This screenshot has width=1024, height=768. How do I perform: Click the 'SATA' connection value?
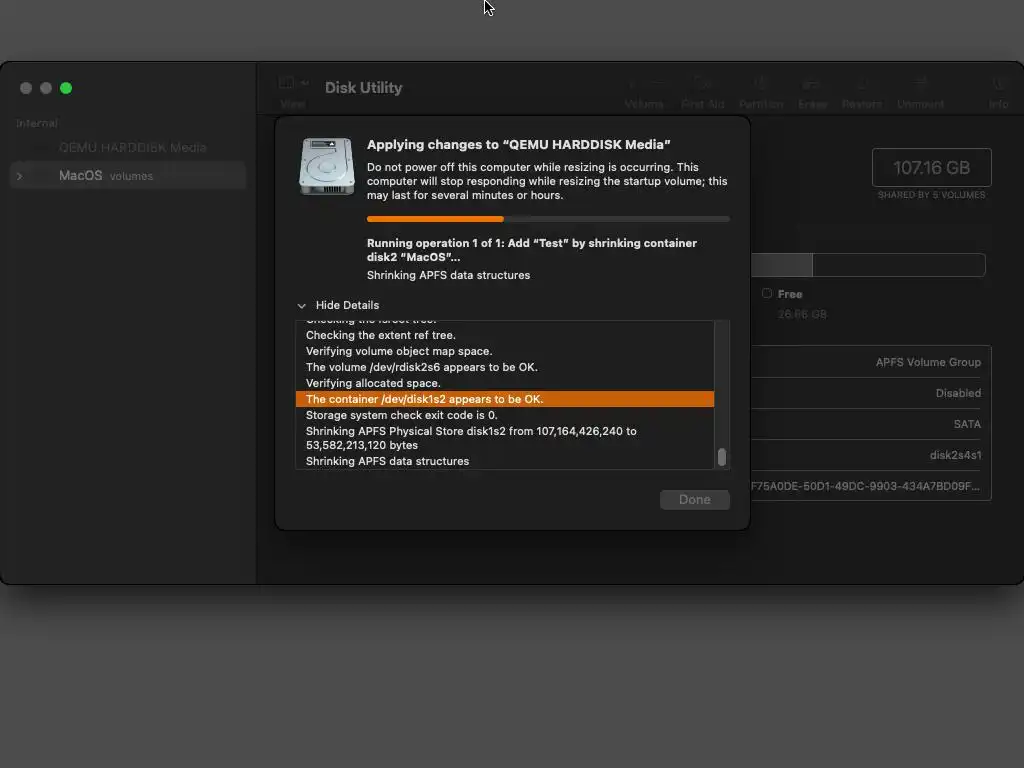coord(967,424)
